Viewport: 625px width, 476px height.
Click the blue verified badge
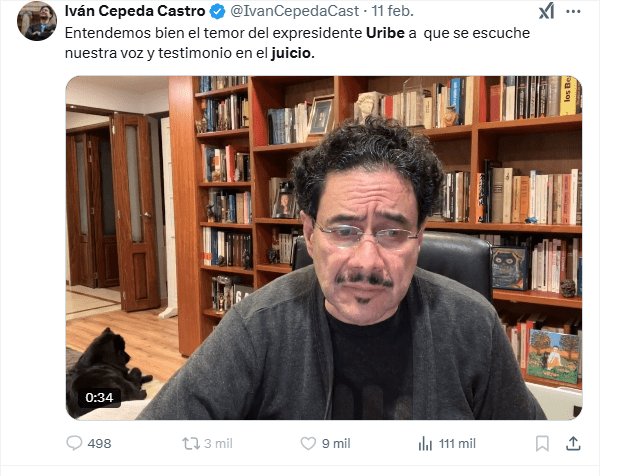[x=218, y=12]
